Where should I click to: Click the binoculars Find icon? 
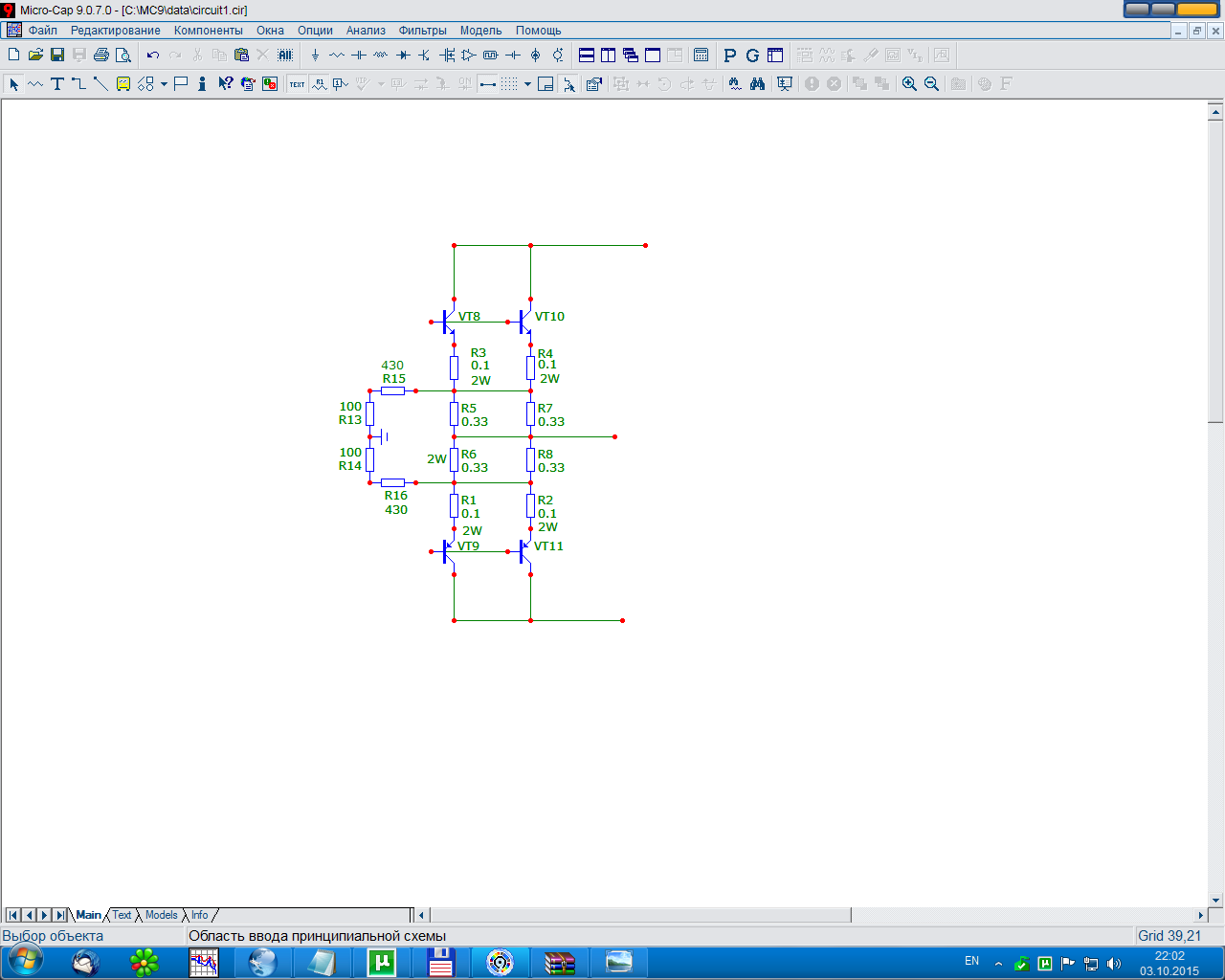pos(757,84)
